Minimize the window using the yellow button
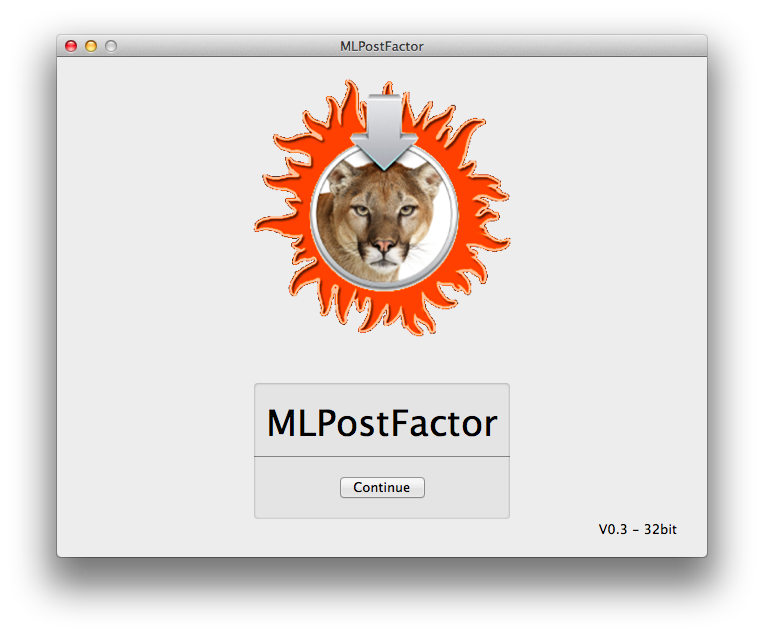 tap(91, 46)
